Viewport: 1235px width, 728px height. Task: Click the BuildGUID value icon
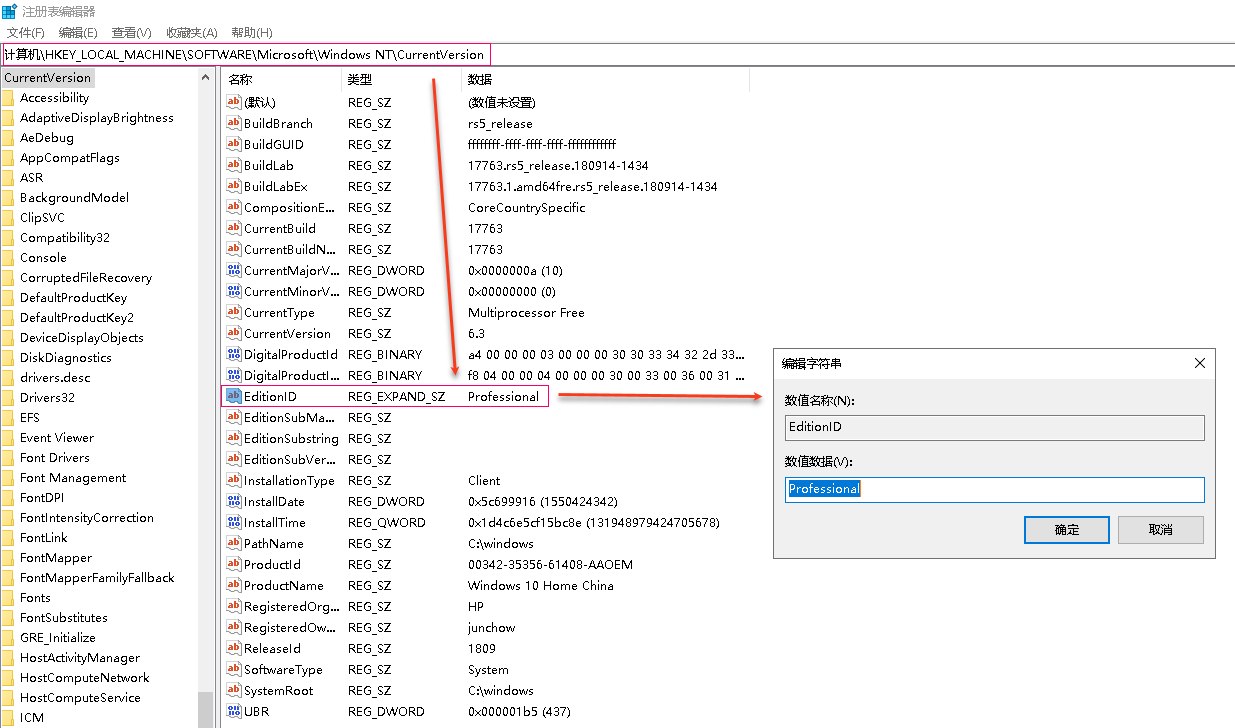tap(234, 144)
